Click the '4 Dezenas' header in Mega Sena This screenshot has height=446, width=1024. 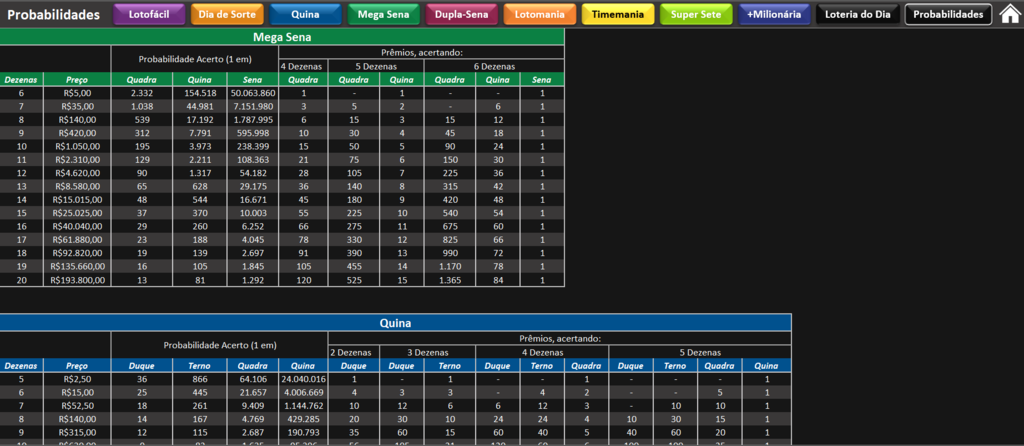click(x=304, y=66)
